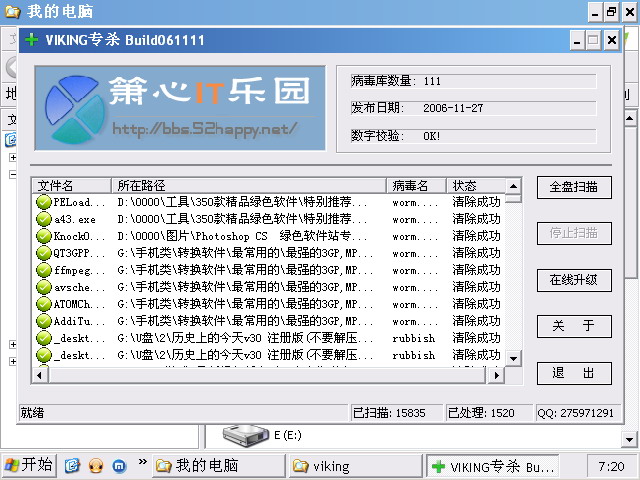Open the 开始 Start menu
Screen dimensions: 640x480
pos(29,466)
